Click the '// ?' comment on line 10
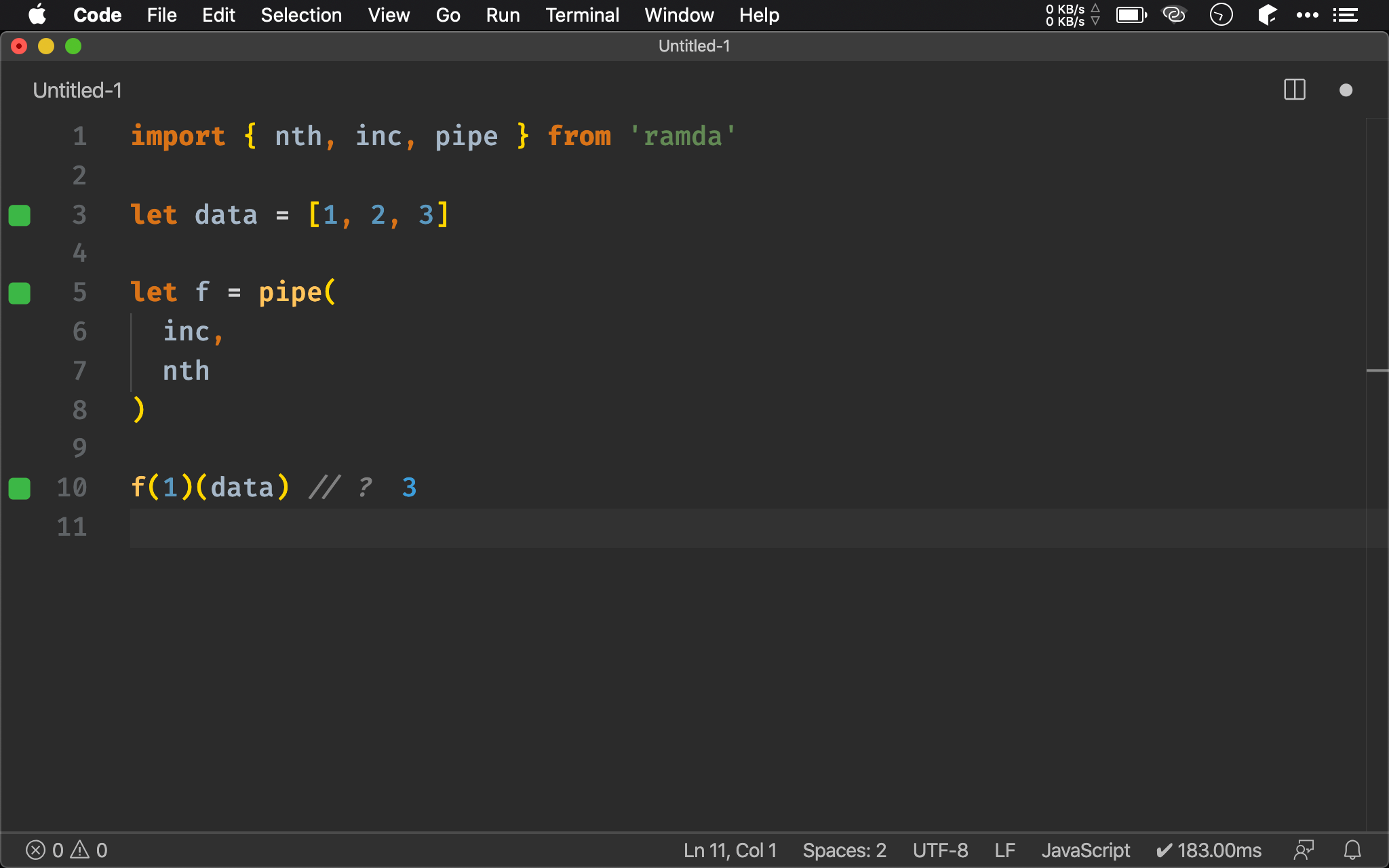Viewport: 1389px width, 868px height. [340, 488]
